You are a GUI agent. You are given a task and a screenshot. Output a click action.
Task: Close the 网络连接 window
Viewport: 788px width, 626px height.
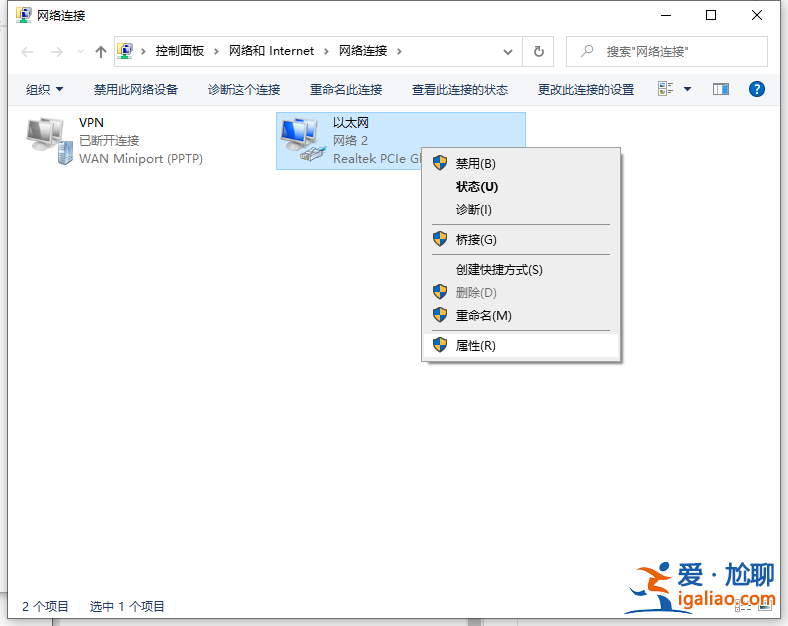point(756,16)
